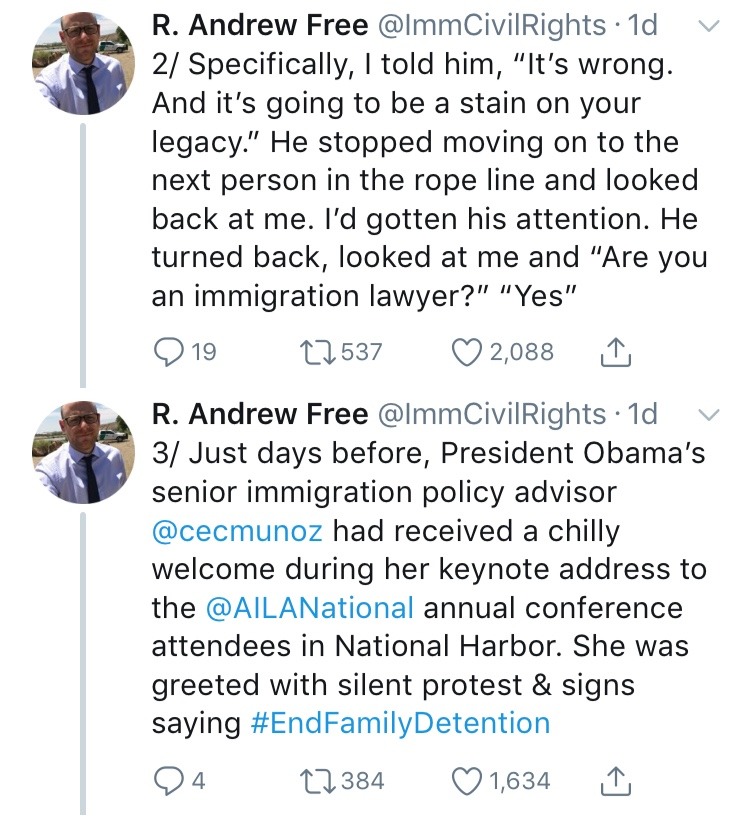
Task: Expand options chevron on the second tweet
Action: coord(707,414)
